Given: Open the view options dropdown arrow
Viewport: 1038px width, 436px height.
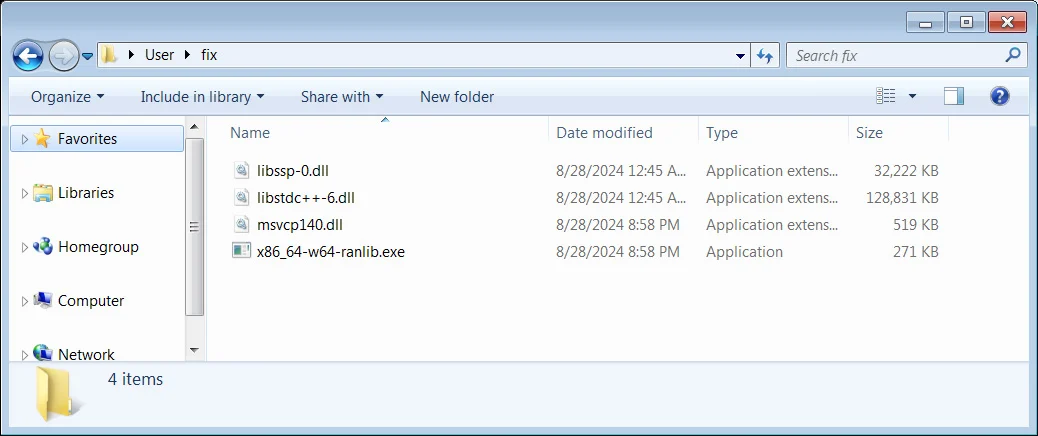Looking at the screenshot, I should (x=912, y=97).
